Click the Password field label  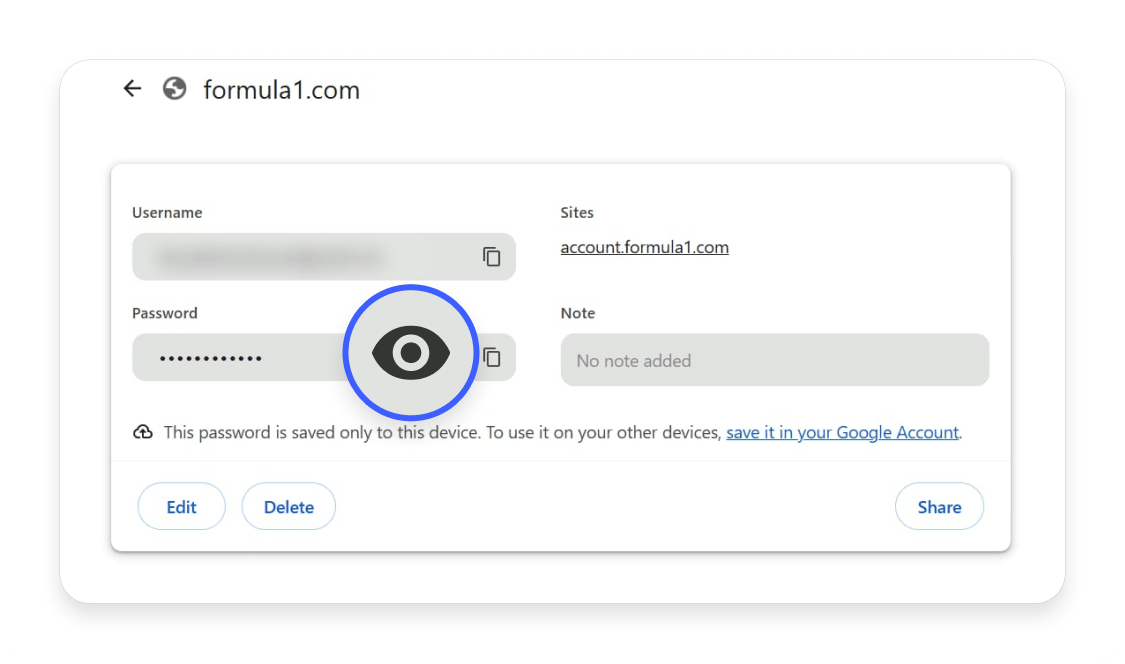[x=164, y=313]
